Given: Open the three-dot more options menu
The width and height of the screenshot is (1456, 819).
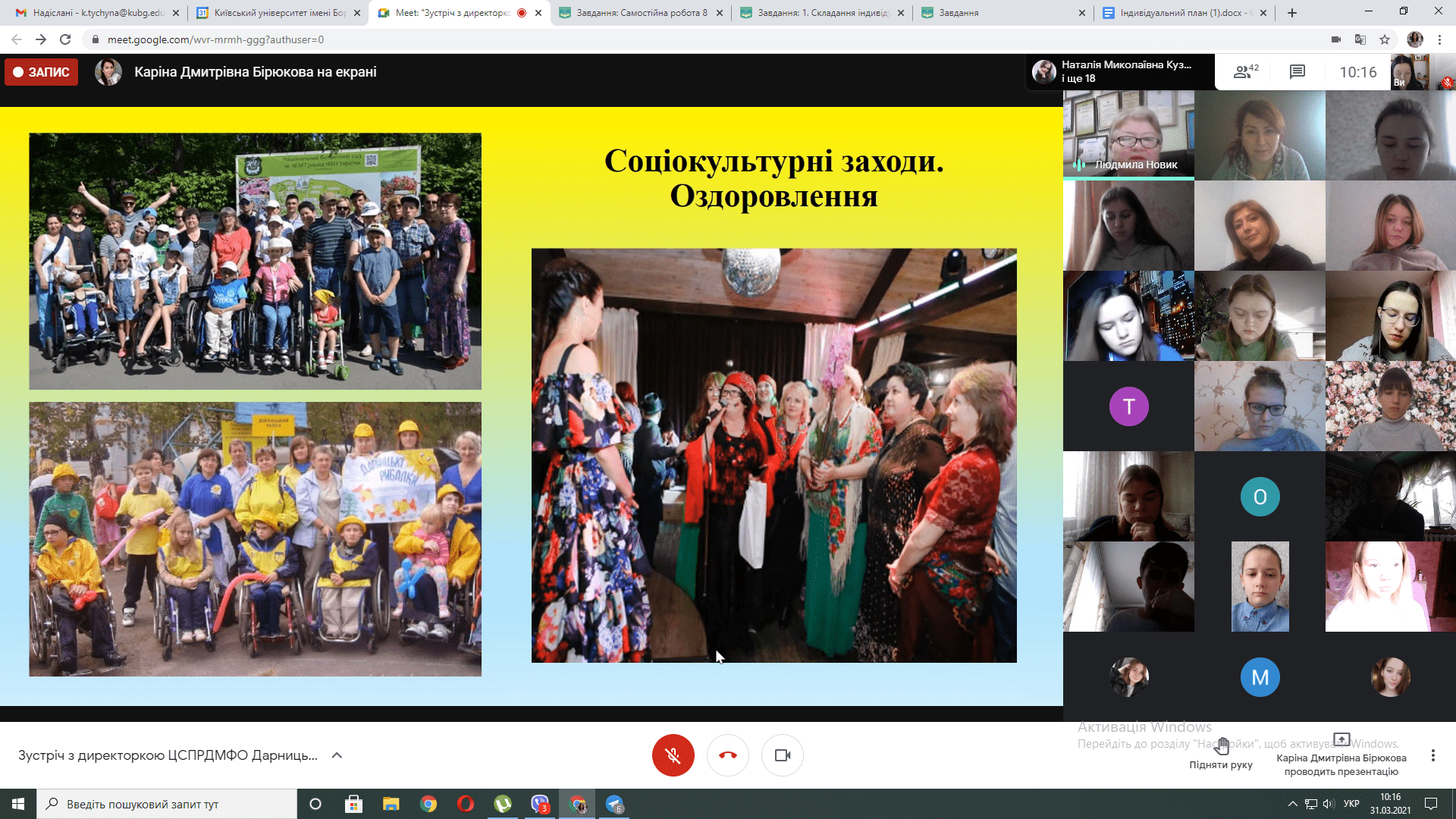Looking at the screenshot, I should (1432, 755).
